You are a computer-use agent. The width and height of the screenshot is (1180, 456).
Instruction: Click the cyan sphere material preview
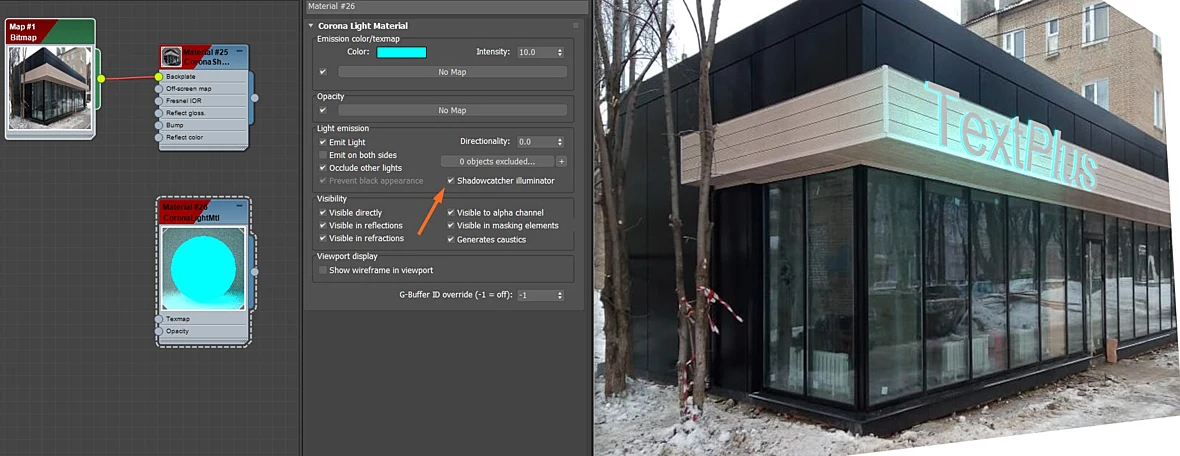203,268
